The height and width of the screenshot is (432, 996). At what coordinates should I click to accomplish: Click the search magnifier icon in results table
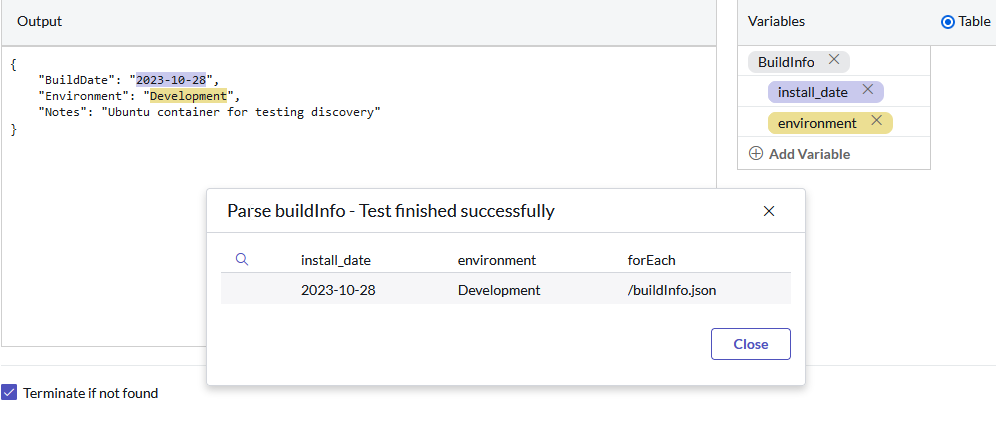coord(242,259)
